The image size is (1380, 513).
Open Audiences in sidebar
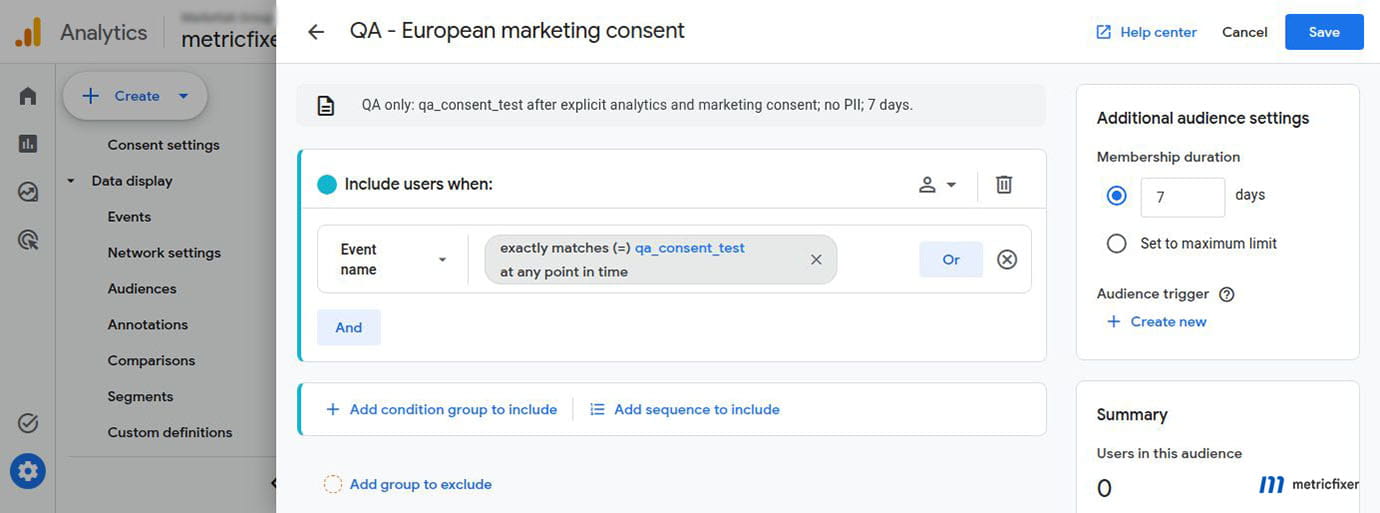[x=142, y=289]
